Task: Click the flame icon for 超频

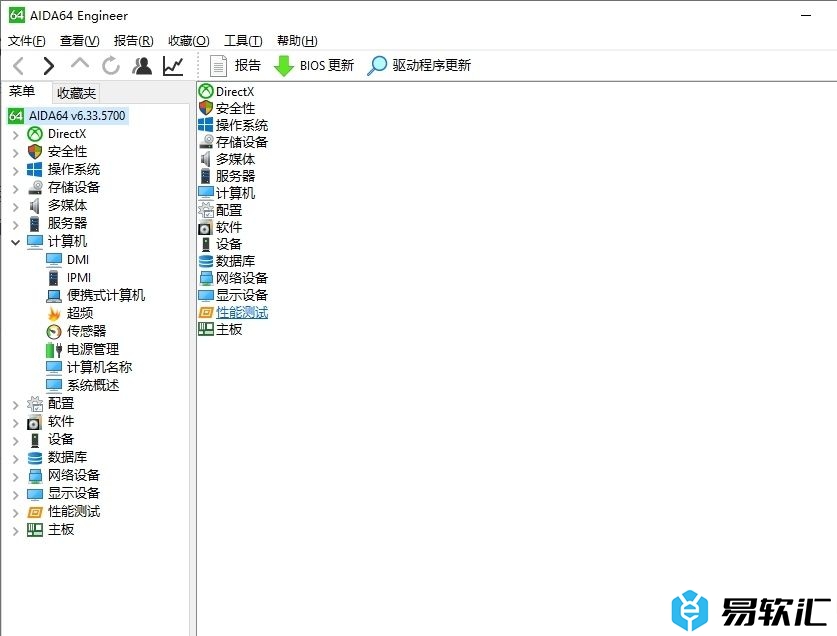Action: pyautogui.click(x=53, y=314)
